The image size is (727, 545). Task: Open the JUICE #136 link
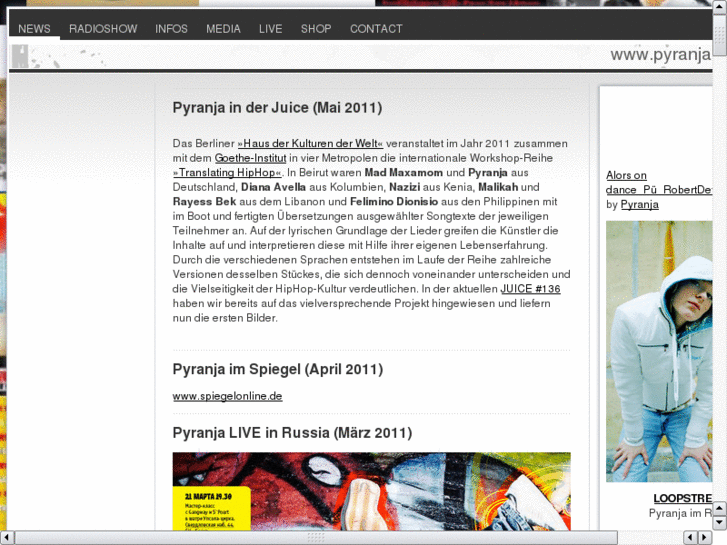(530, 289)
